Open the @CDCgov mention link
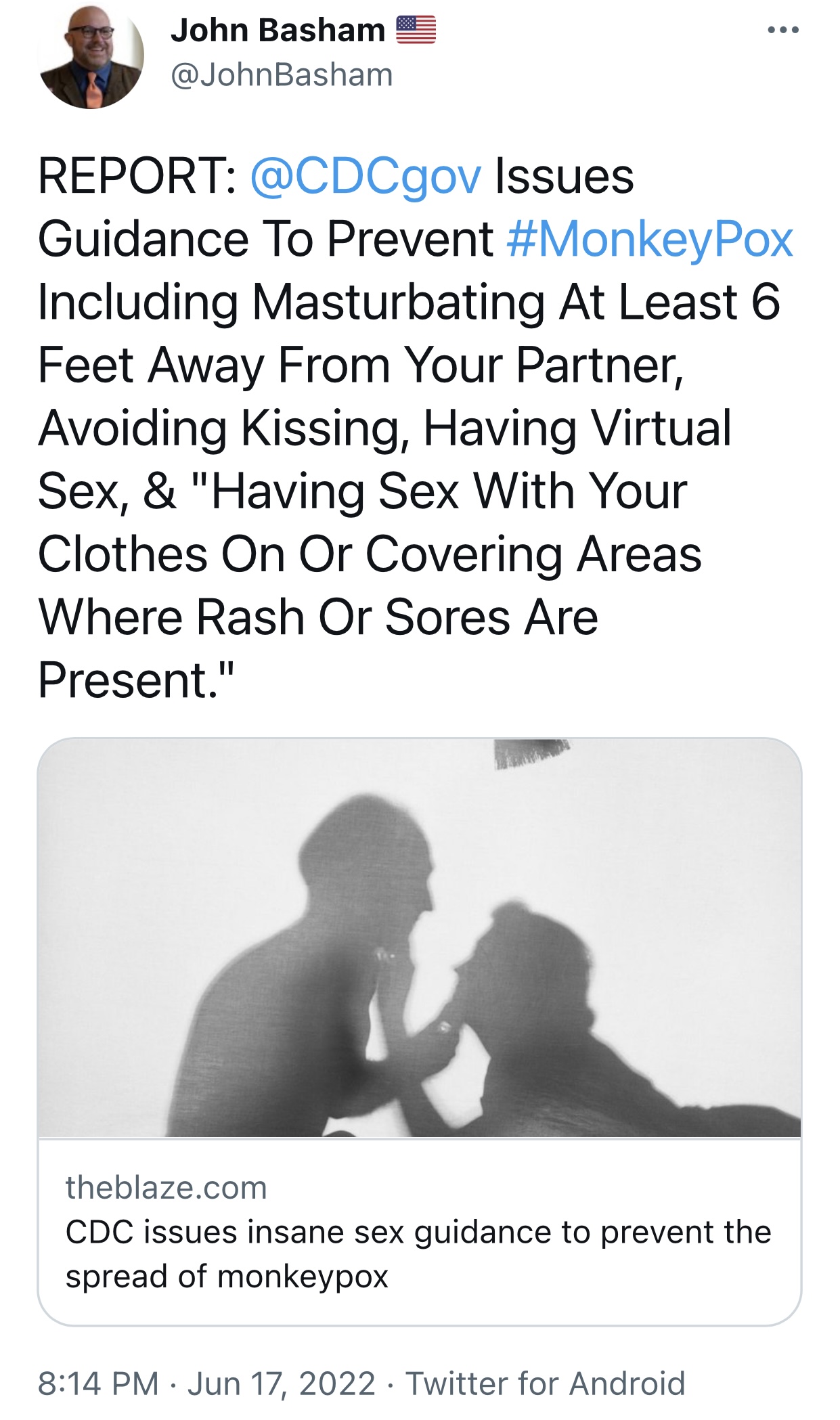Image resolution: width=840 pixels, height=1420 pixels. 366,177
